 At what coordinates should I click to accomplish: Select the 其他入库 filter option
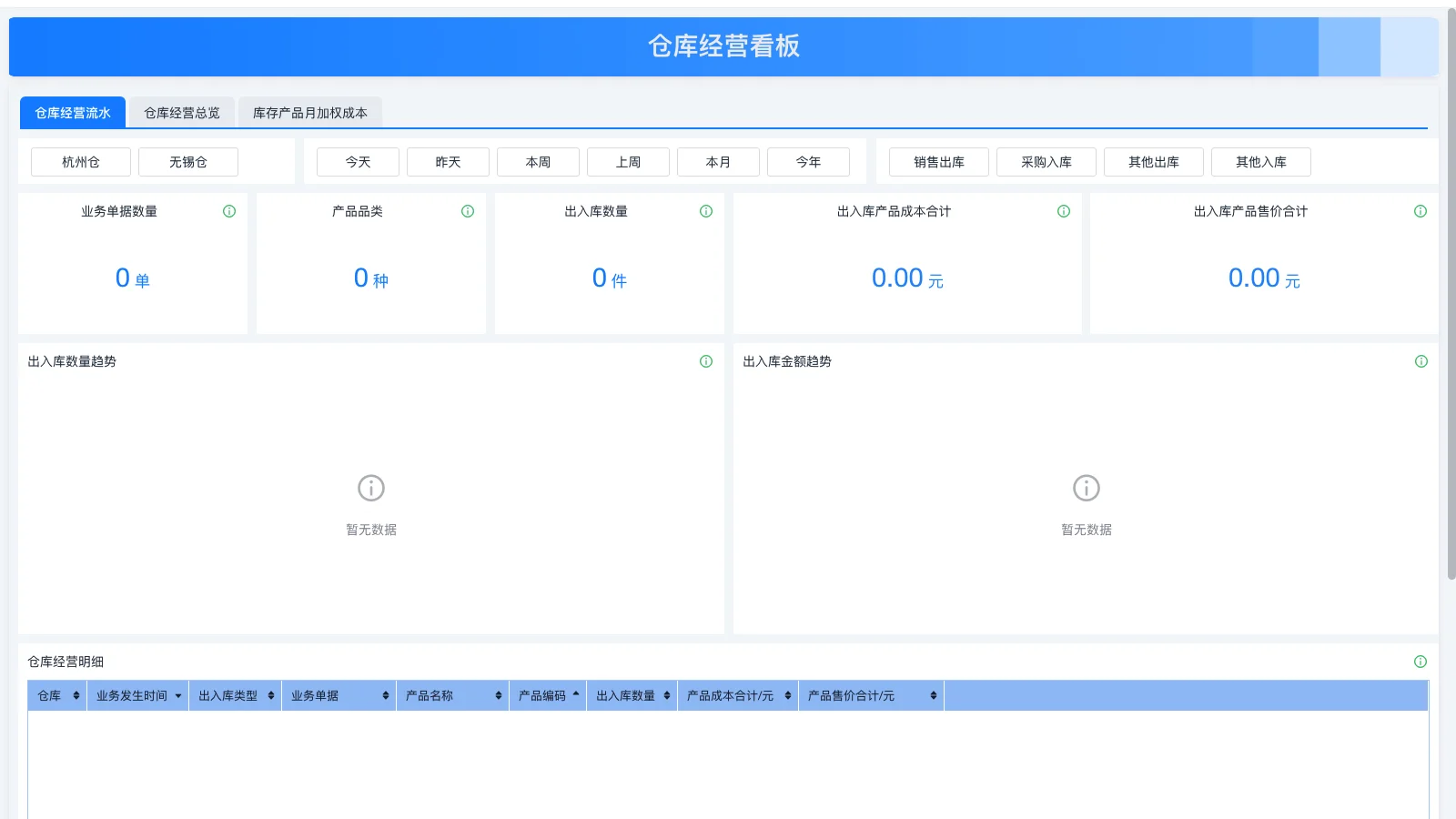[x=1260, y=162]
